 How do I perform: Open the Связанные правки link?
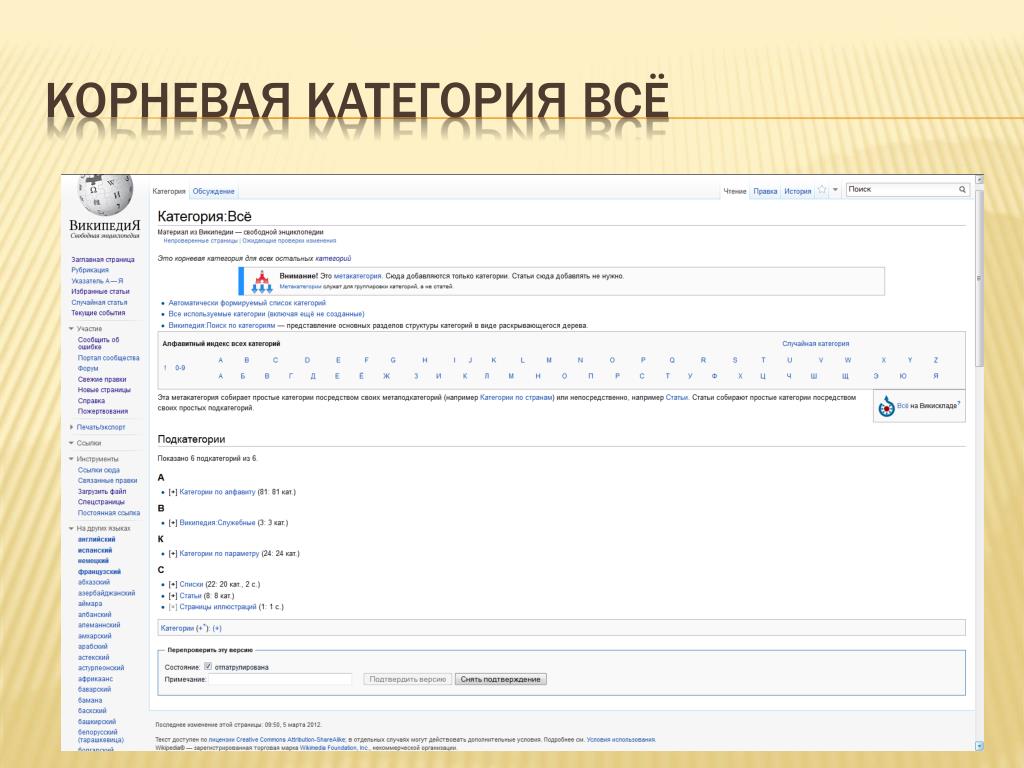108,481
